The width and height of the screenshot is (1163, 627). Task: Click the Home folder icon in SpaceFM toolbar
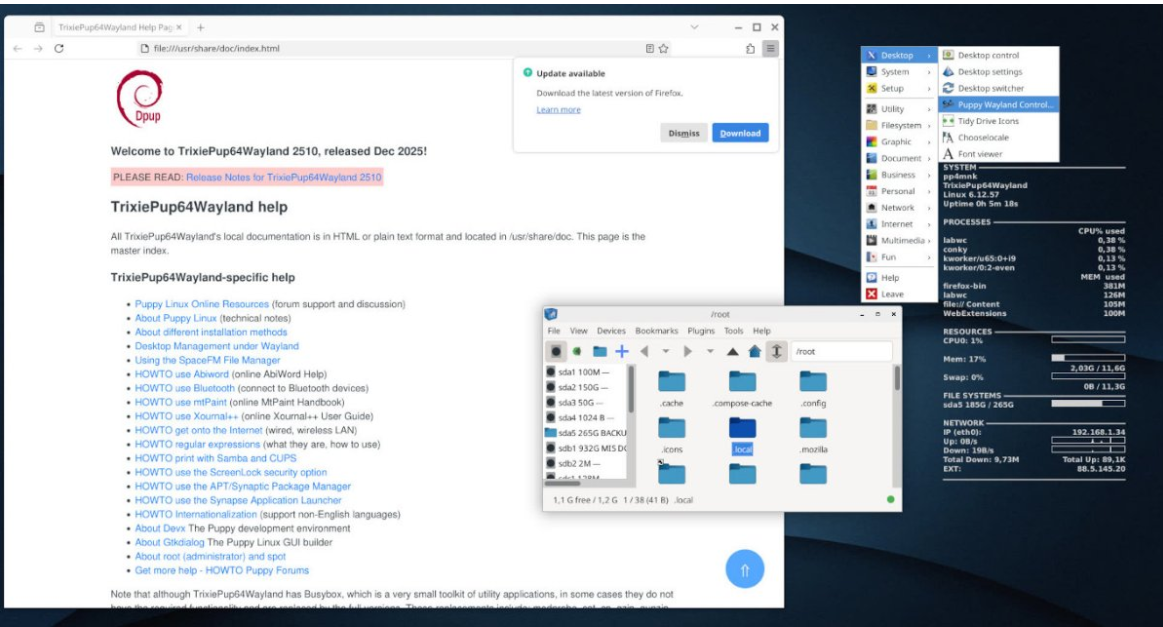(754, 351)
